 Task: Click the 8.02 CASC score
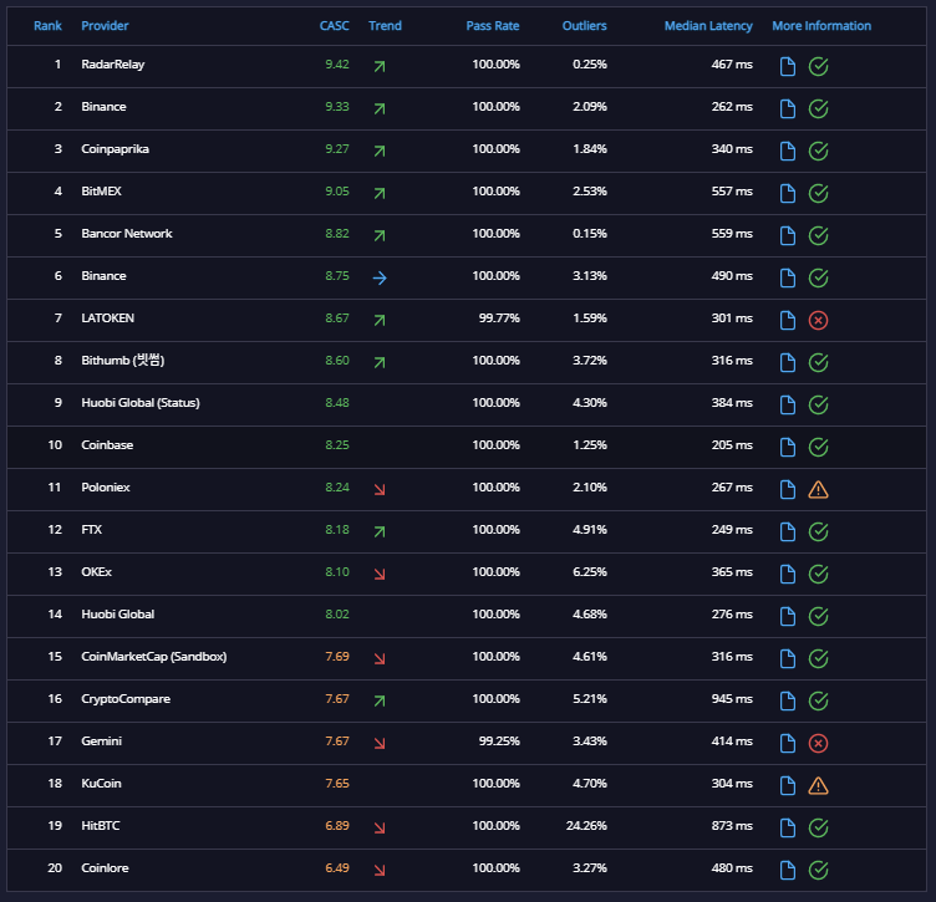pos(337,614)
